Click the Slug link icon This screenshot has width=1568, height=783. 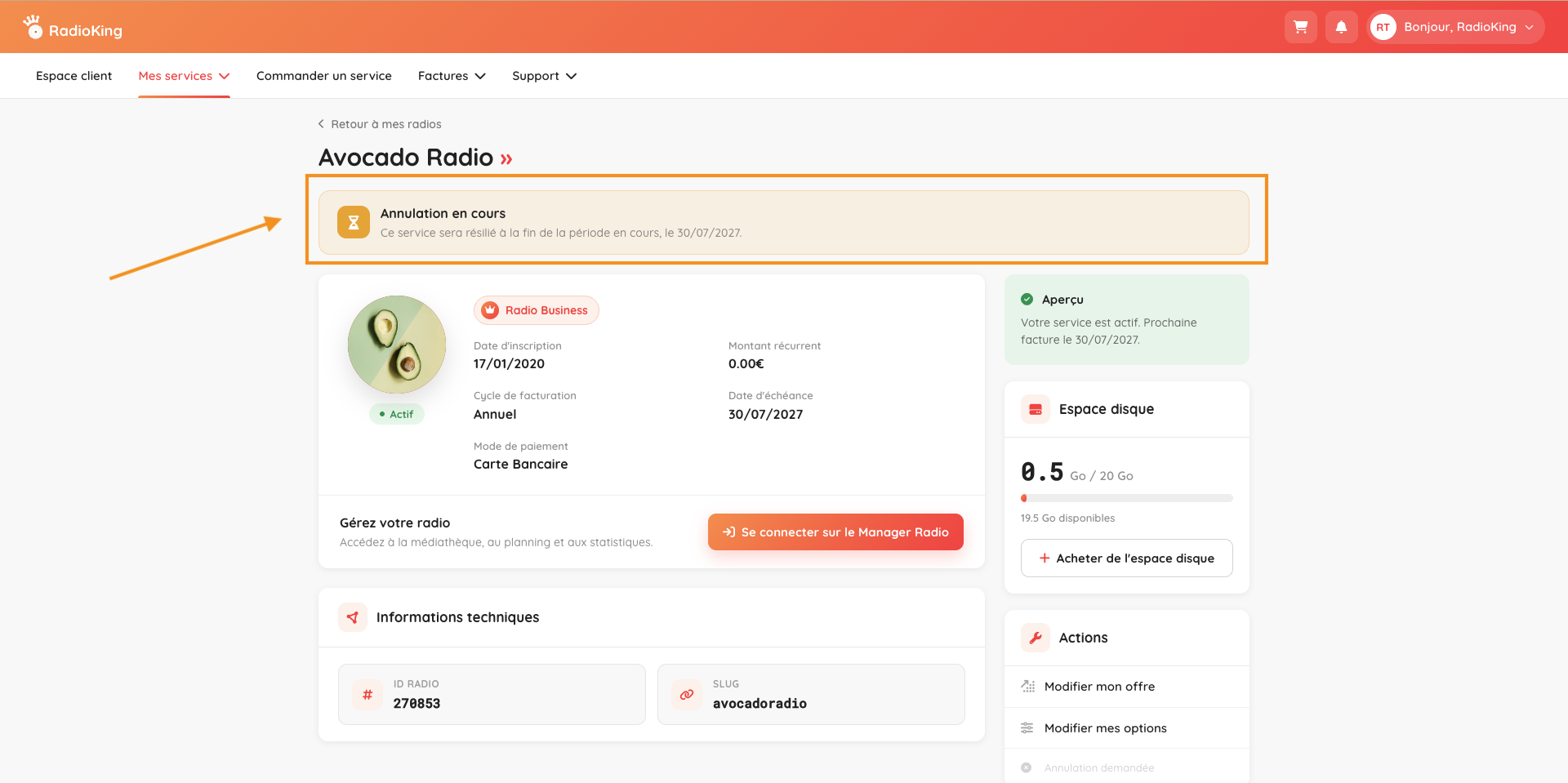[x=687, y=695]
